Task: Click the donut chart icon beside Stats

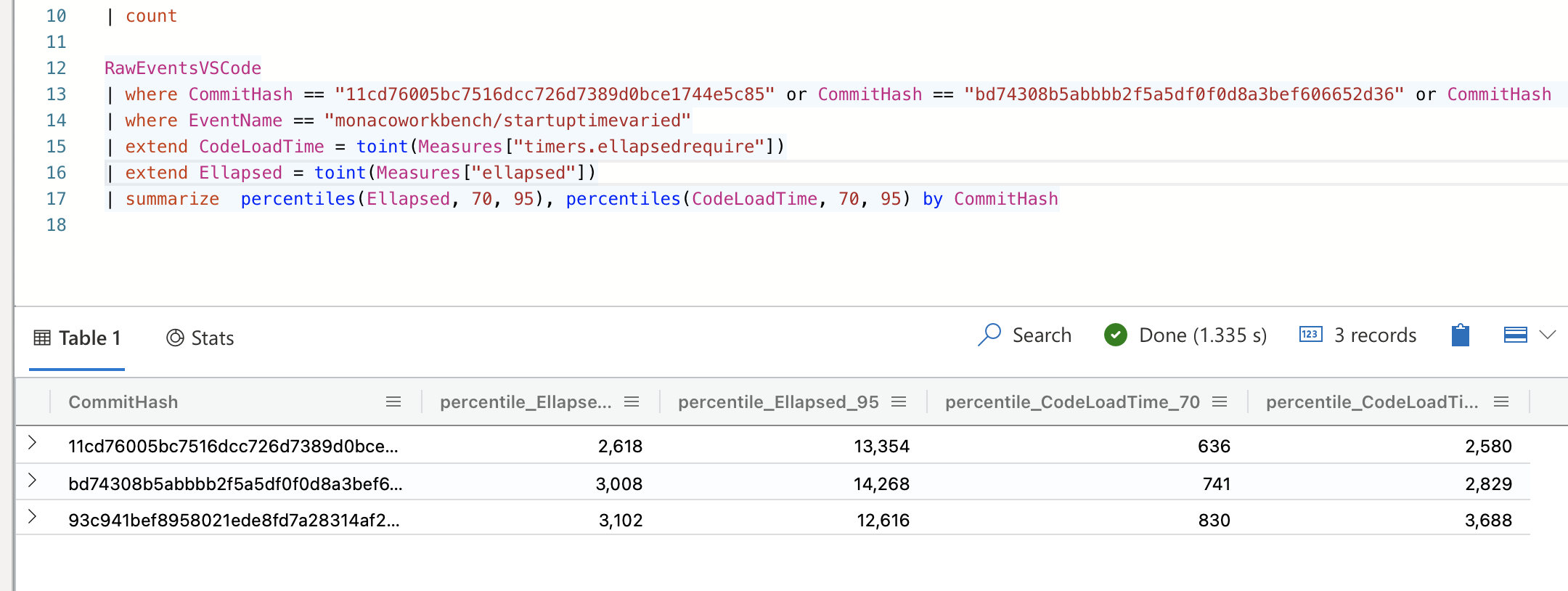Action: tap(174, 338)
